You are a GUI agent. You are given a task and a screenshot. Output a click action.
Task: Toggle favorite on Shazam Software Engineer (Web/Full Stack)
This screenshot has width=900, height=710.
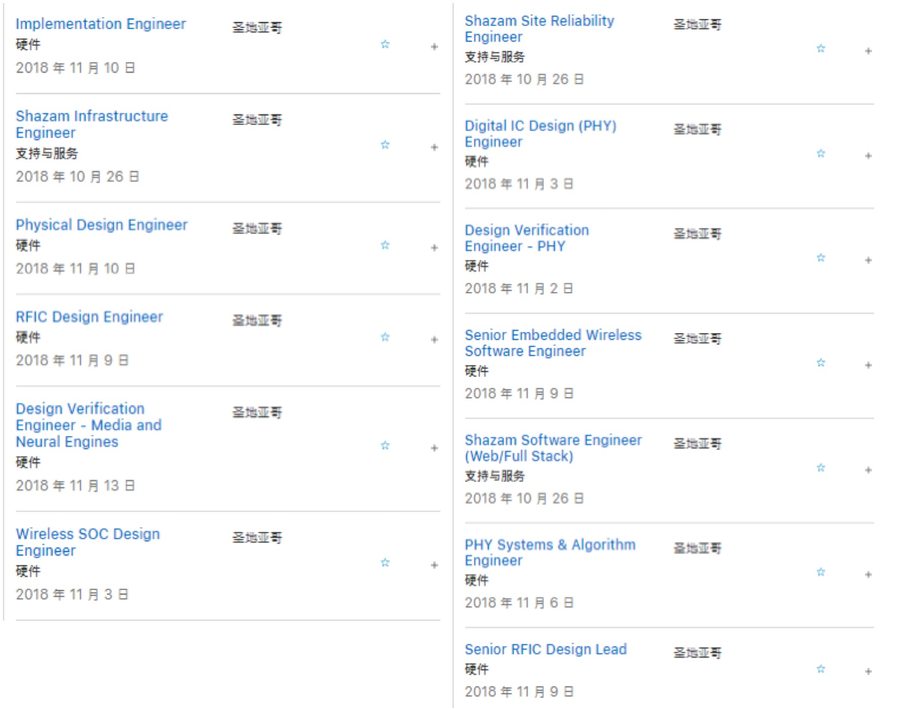[x=821, y=468]
